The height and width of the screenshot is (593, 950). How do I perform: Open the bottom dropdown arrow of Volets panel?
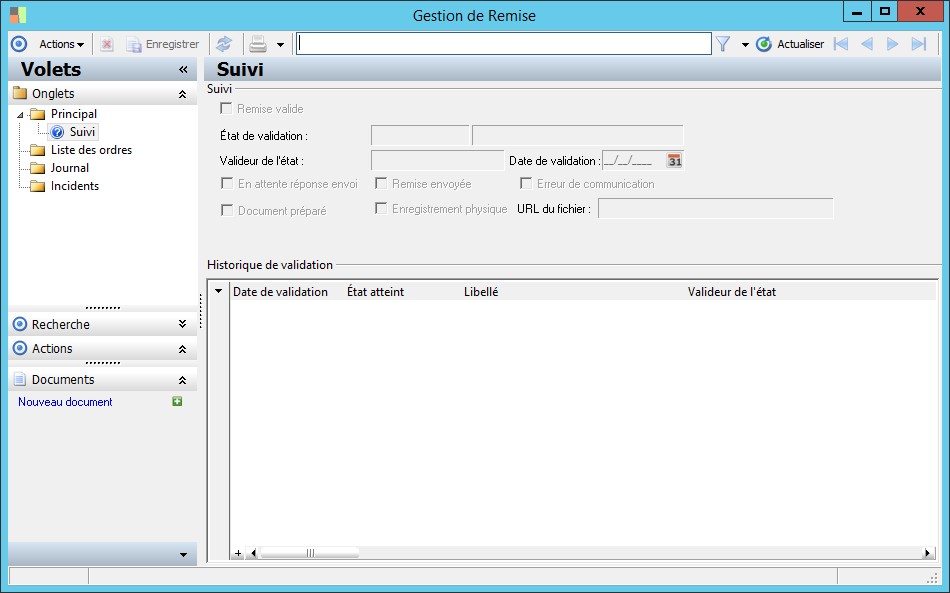[x=184, y=555]
